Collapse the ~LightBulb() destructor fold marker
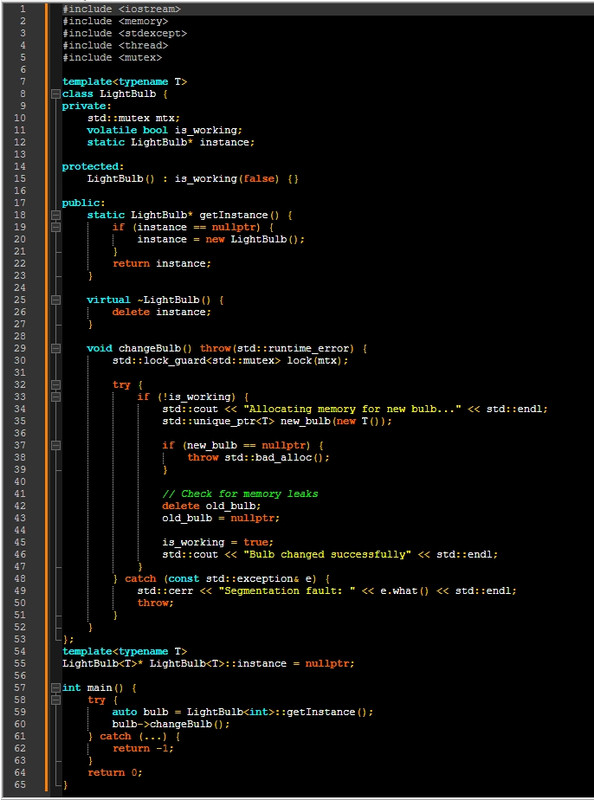This screenshot has width=594, height=800. pyautogui.click(x=56, y=299)
